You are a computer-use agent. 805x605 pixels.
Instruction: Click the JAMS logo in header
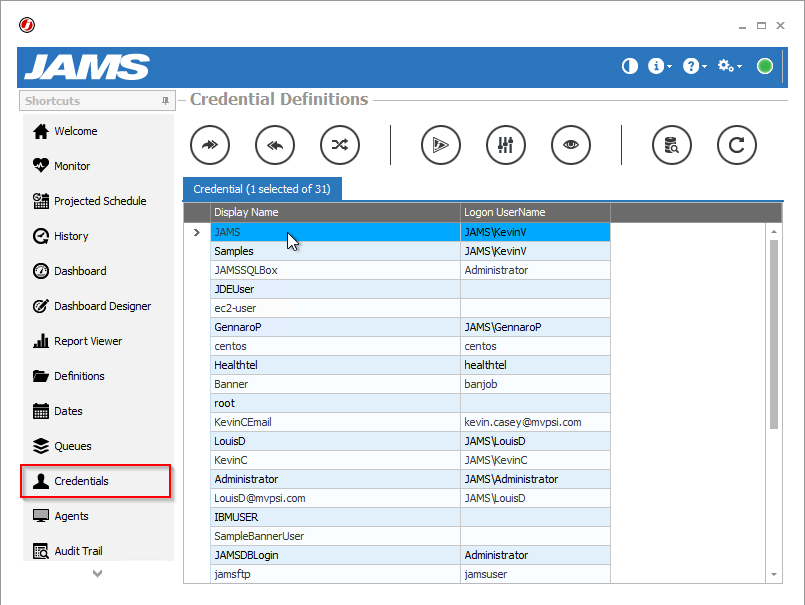tap(87, 67)
